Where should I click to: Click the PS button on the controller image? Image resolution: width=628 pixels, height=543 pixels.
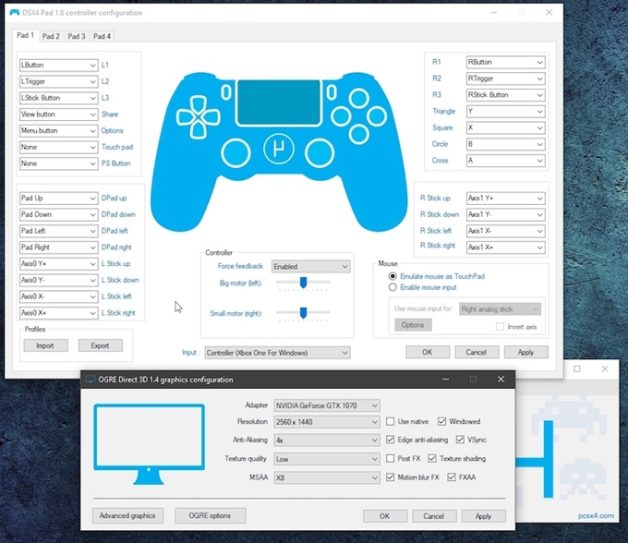(x=279, y=149)
